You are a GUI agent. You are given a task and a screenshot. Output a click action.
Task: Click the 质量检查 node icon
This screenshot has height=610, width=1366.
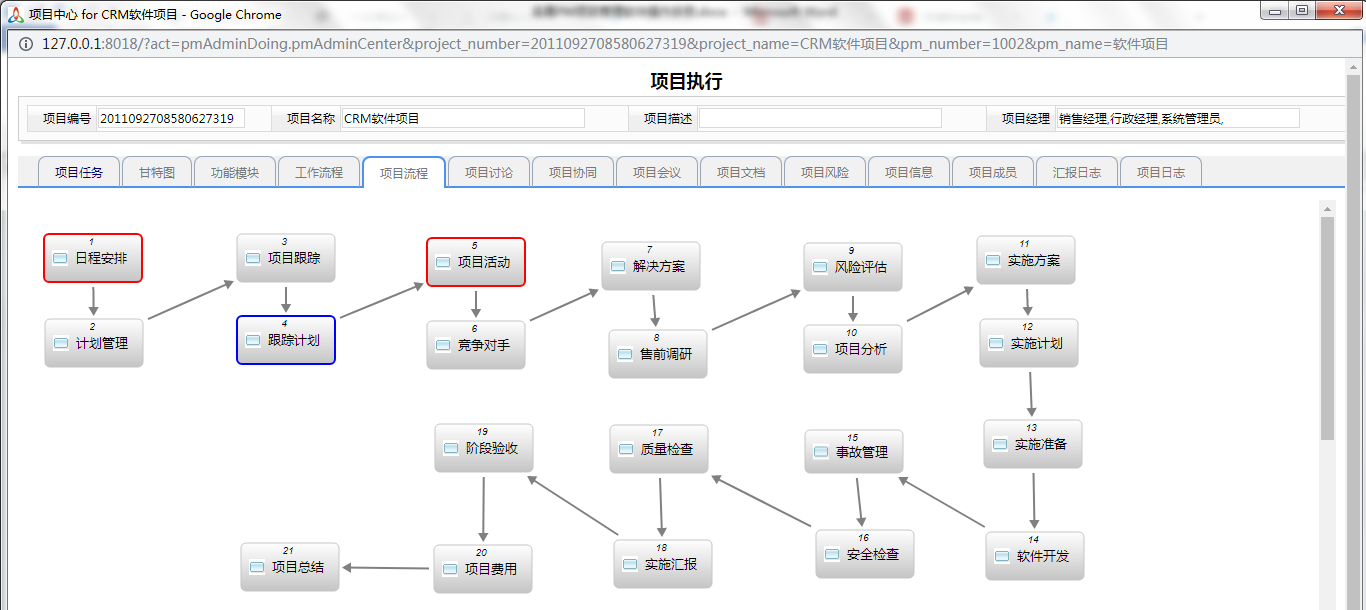click(x=626, y=450)
